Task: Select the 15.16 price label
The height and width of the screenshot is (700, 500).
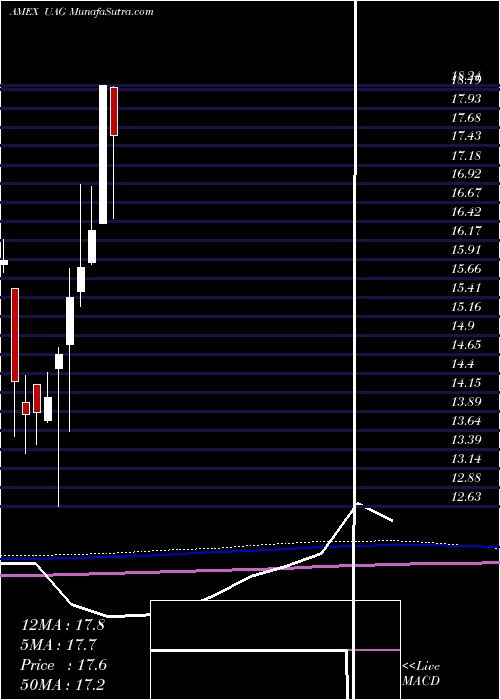Action: click(466, 307)
